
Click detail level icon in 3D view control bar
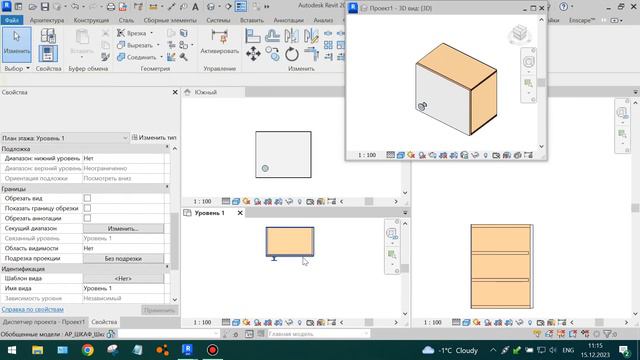[x=391, y=155]
